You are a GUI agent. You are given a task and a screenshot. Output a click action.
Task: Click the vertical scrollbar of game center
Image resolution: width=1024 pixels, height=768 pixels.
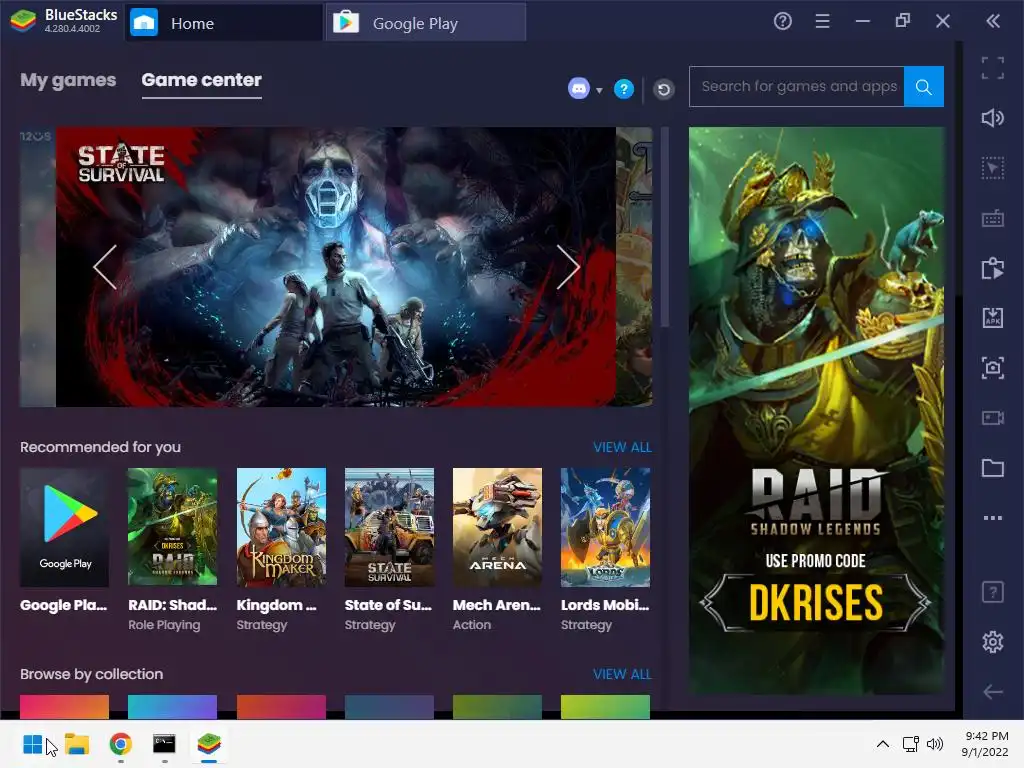665,227
